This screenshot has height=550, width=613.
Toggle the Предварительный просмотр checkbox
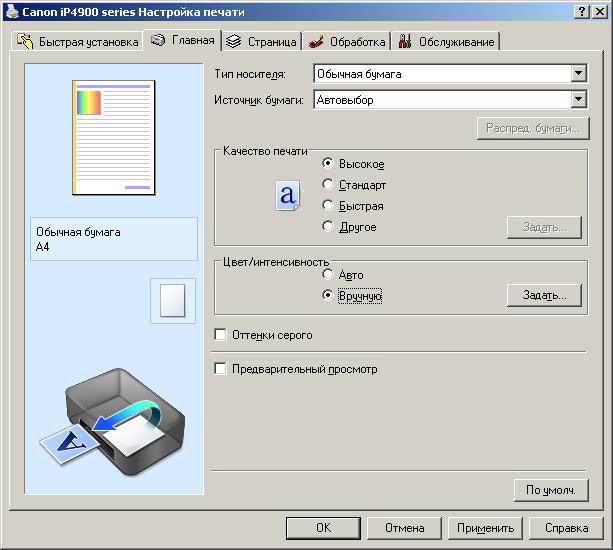[x=221, y=369]
